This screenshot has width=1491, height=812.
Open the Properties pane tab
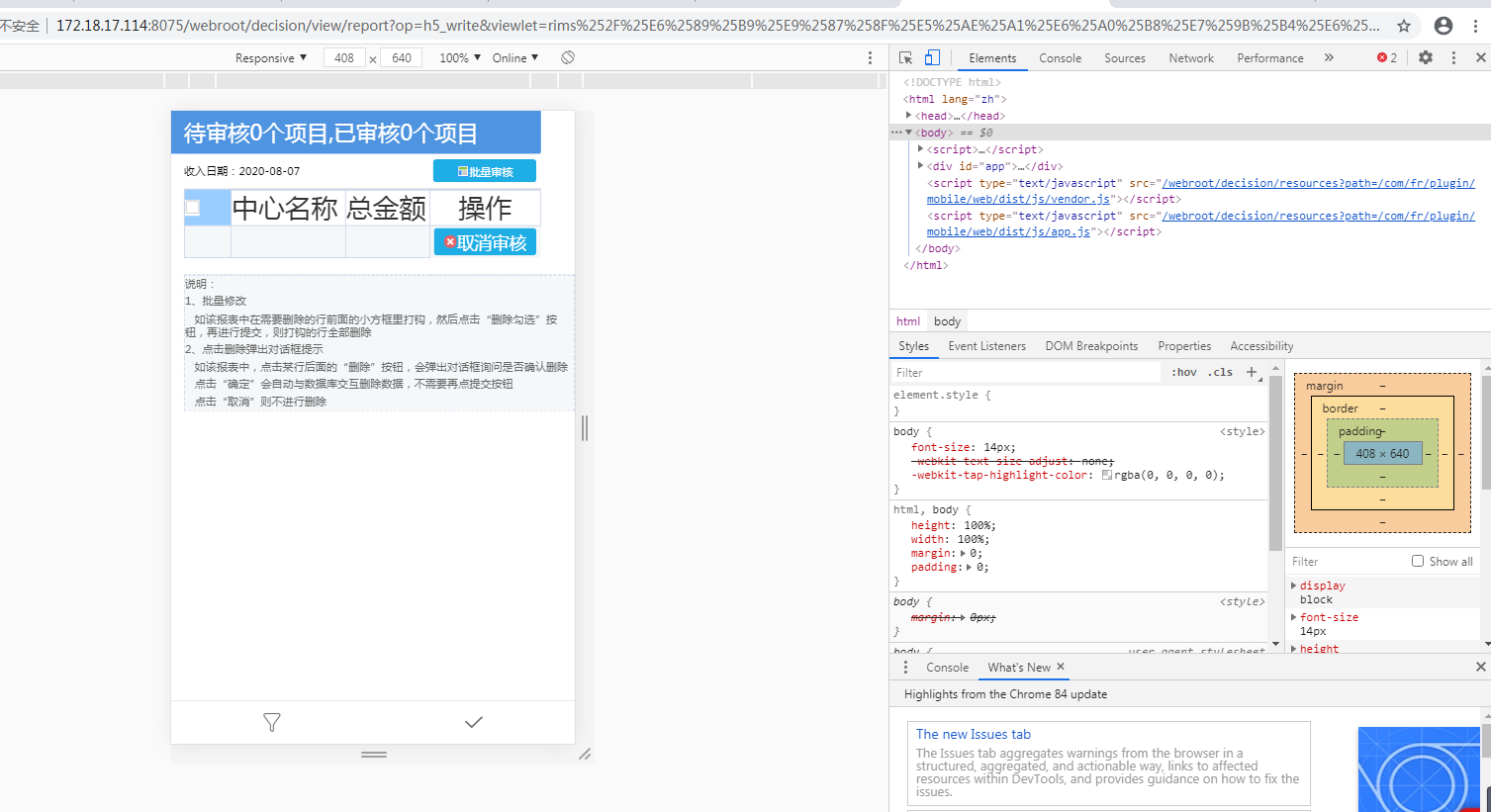[1184, 346]
